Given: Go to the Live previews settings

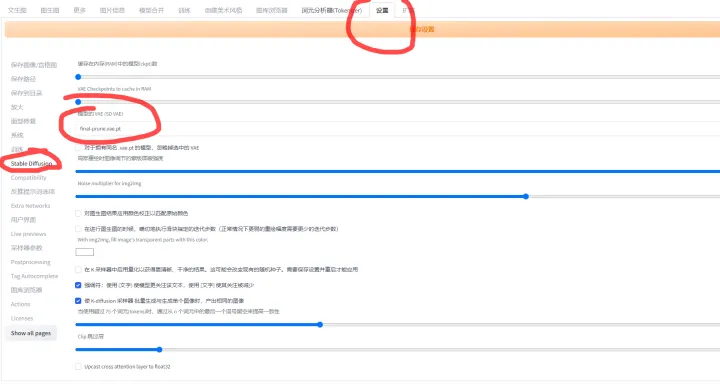Looking at the screenshot, I should point(28,234).
